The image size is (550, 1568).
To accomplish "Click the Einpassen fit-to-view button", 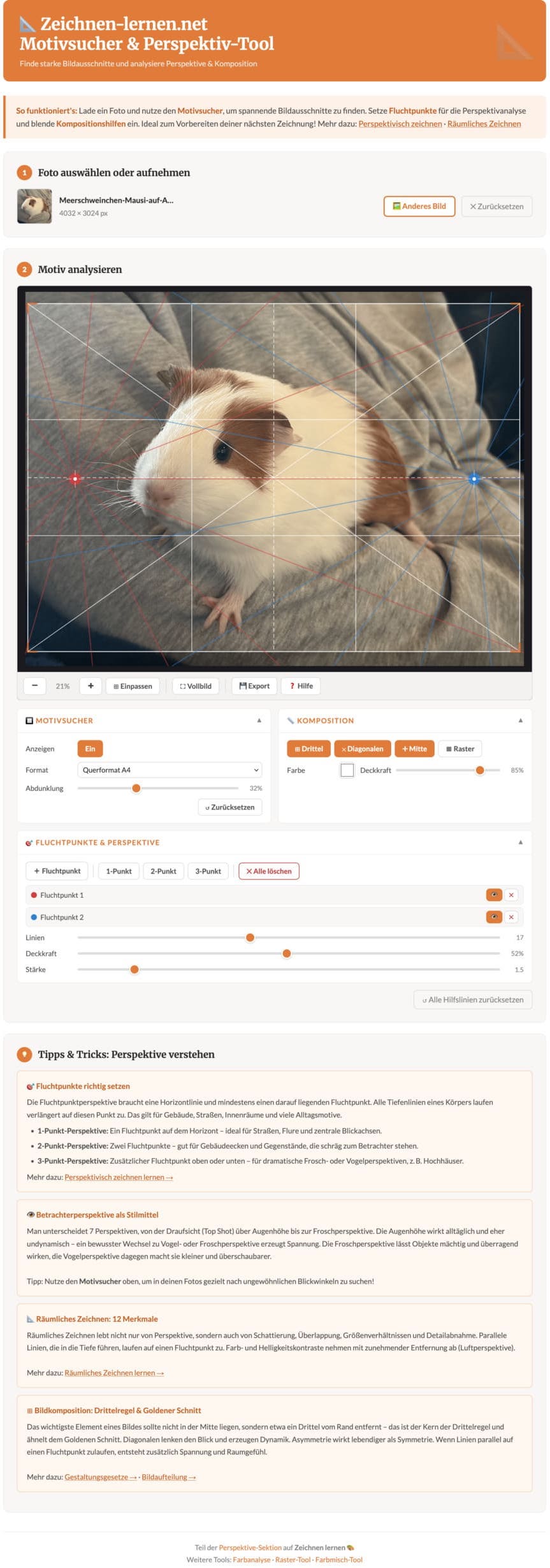I will 133,686.
